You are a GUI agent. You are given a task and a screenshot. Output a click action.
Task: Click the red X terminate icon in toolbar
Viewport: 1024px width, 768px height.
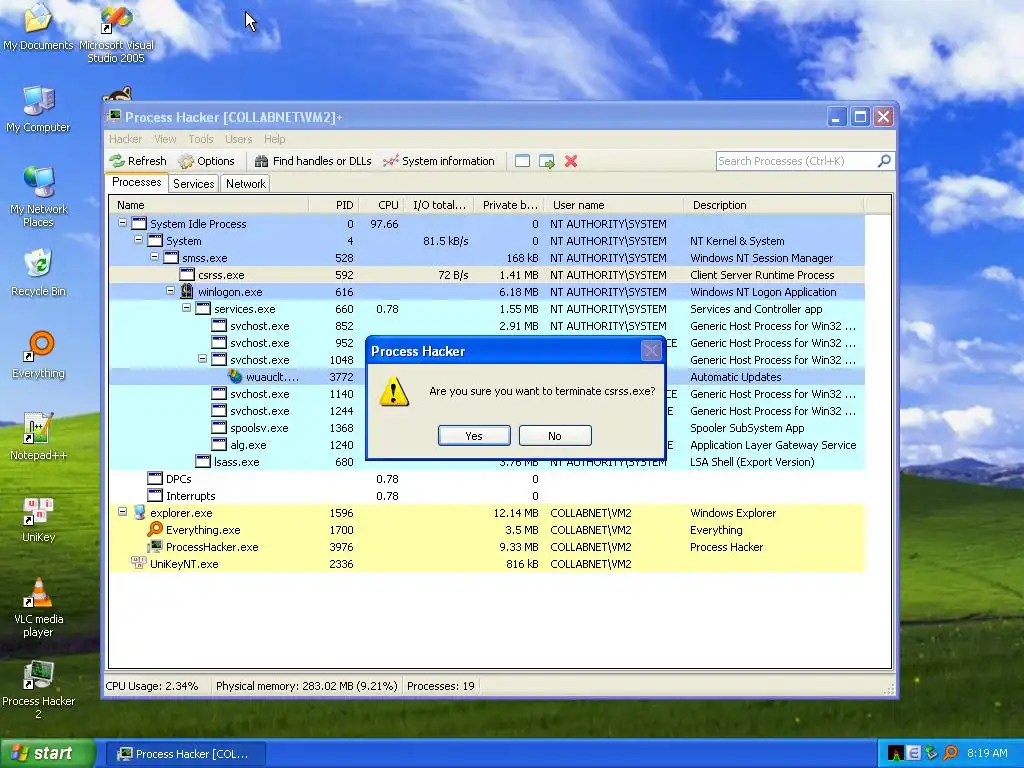tap(571, 161)
